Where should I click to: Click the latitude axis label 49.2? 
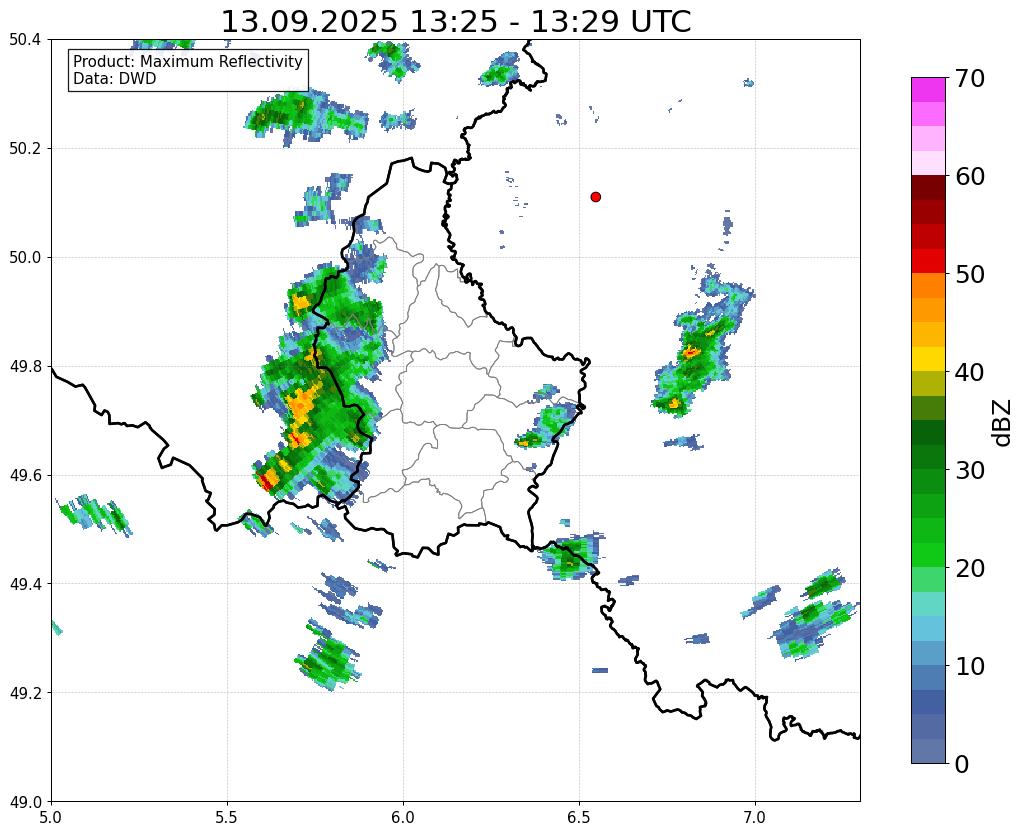point(25,693)
